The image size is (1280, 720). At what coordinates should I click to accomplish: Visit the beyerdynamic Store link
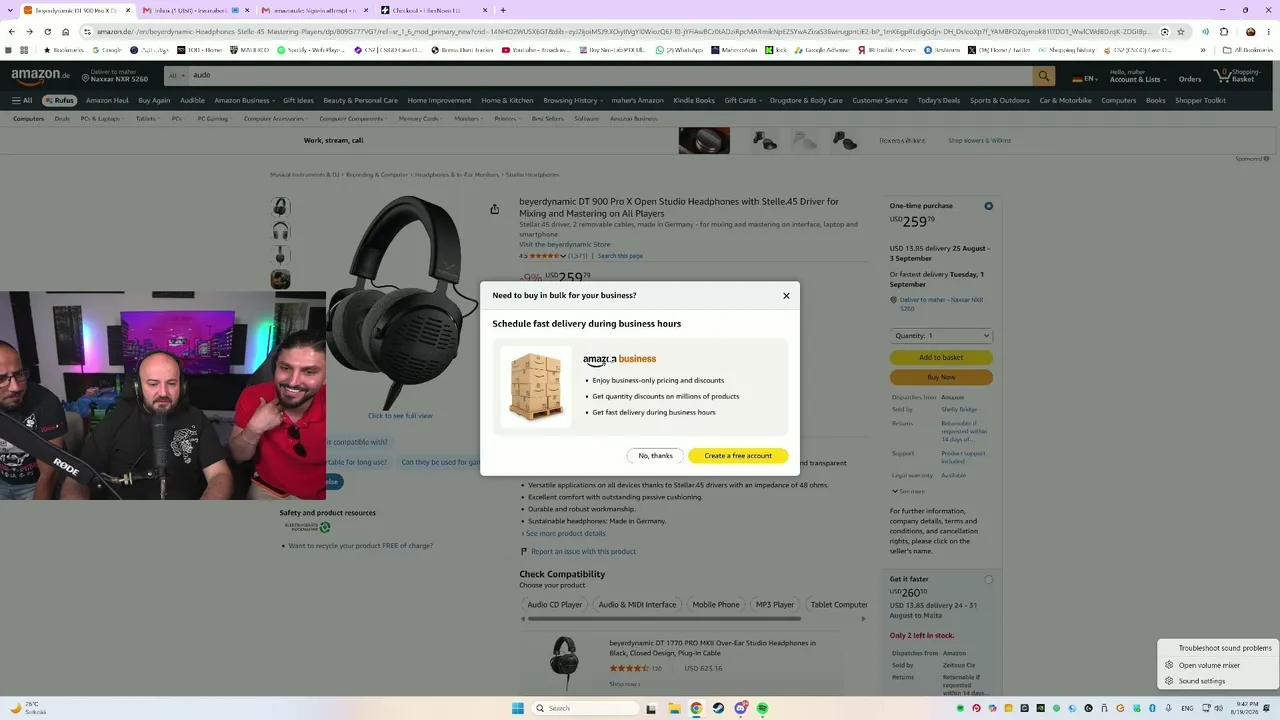[x=564, y=245]
